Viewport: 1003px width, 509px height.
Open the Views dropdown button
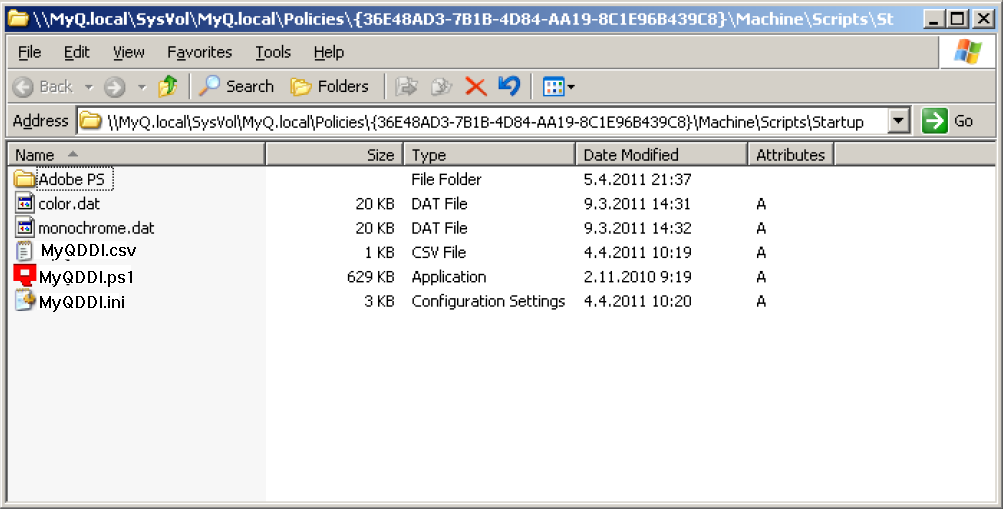tap(558, 87)
